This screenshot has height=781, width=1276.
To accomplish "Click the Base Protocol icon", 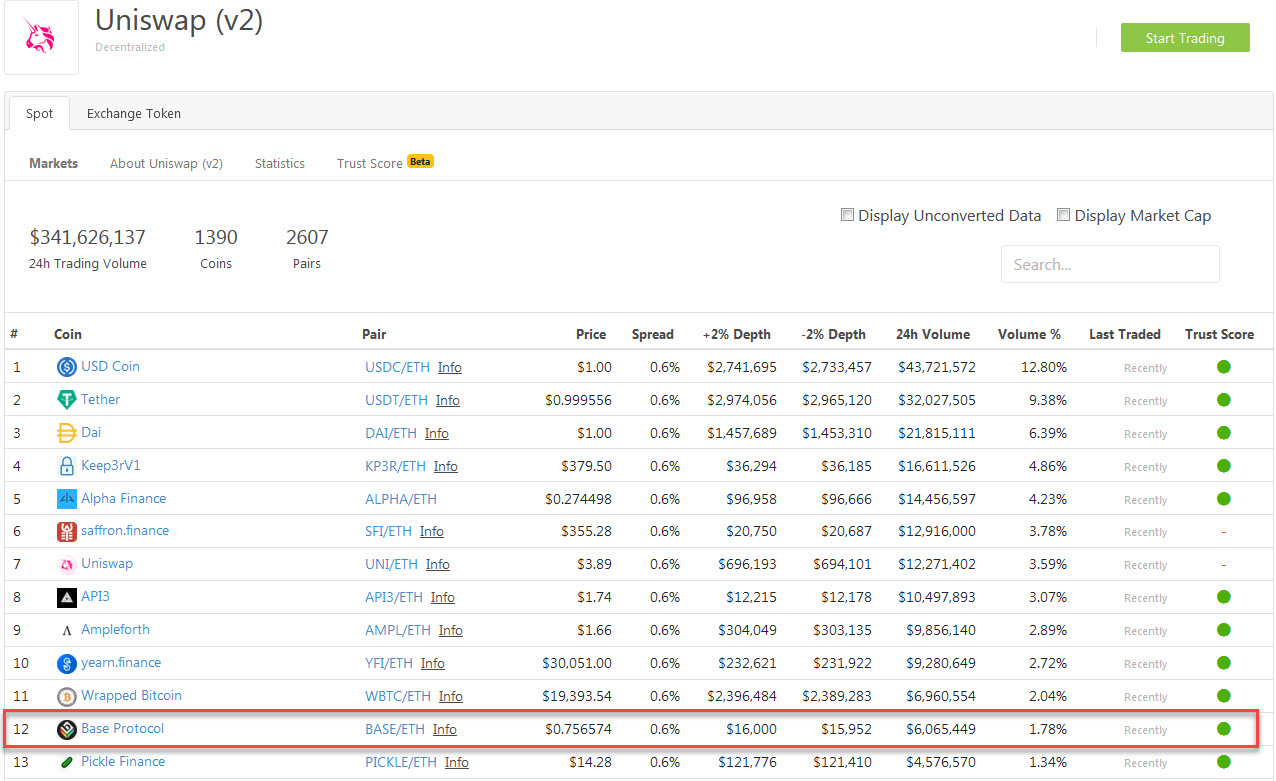I will point(67,729).
